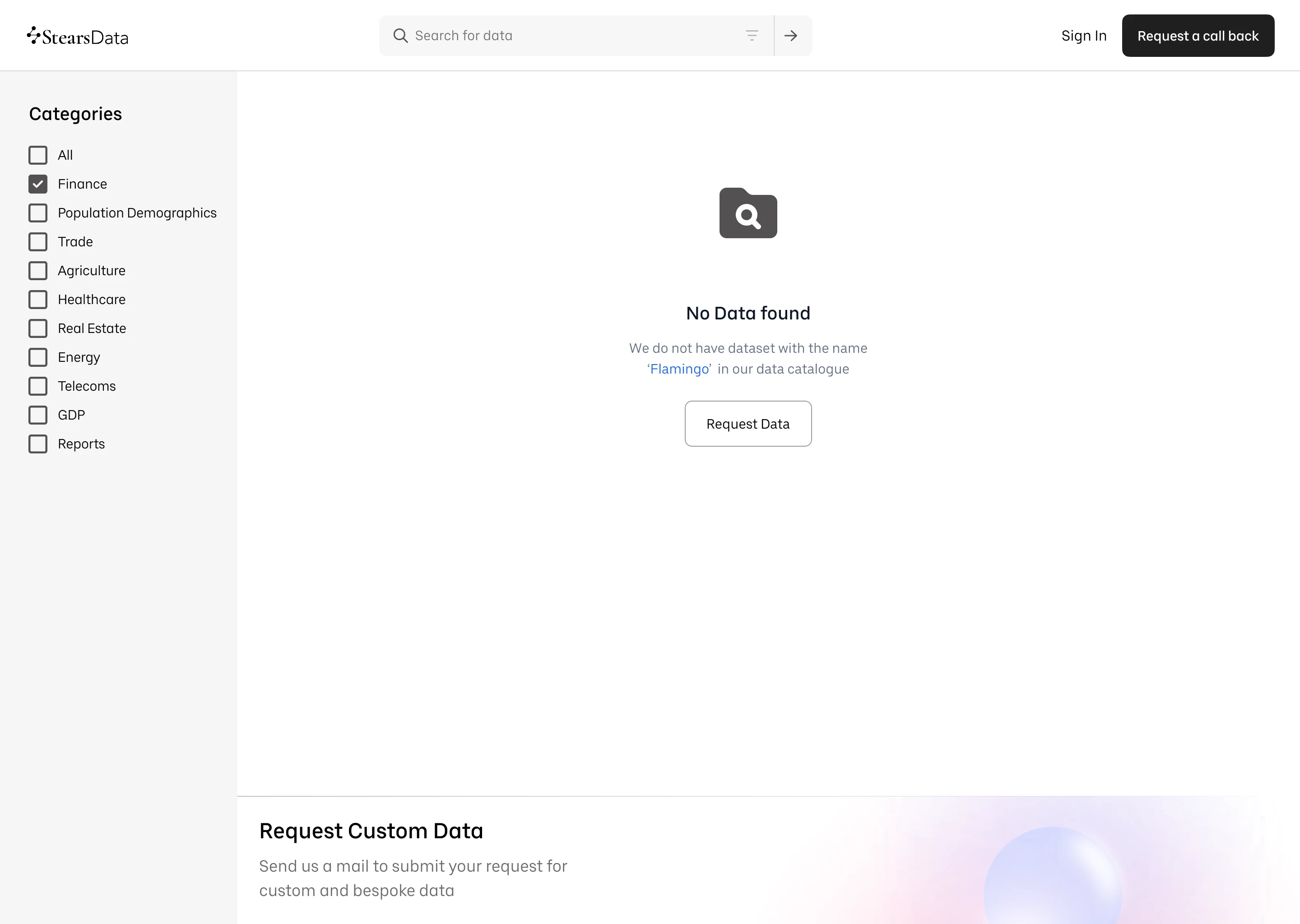Uncheck the Finance category checkbox
This screenshot has height=924, width=1300.
click(38, 185)
